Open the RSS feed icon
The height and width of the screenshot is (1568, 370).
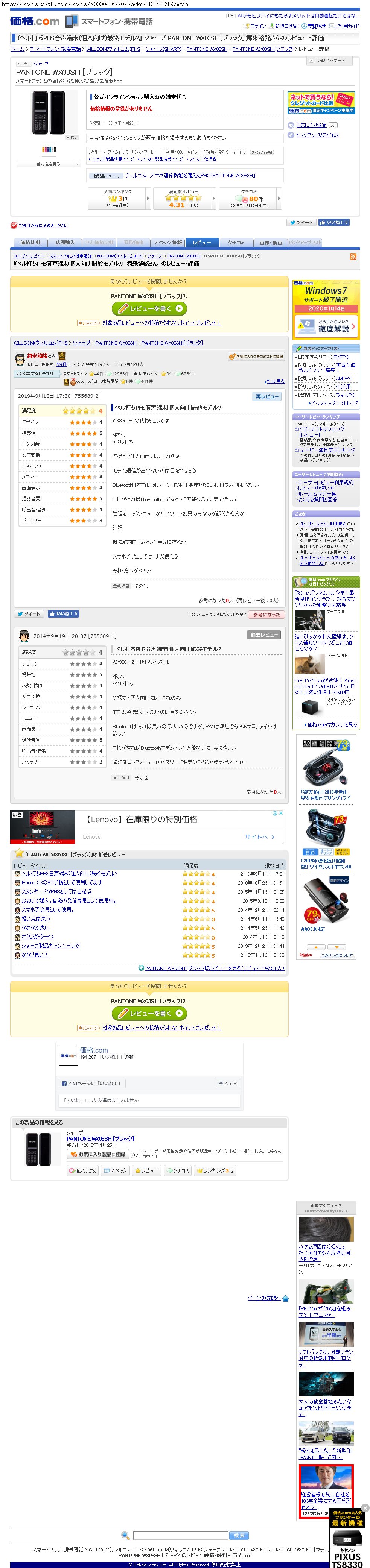pyautogui.click(x=353, y=257)
